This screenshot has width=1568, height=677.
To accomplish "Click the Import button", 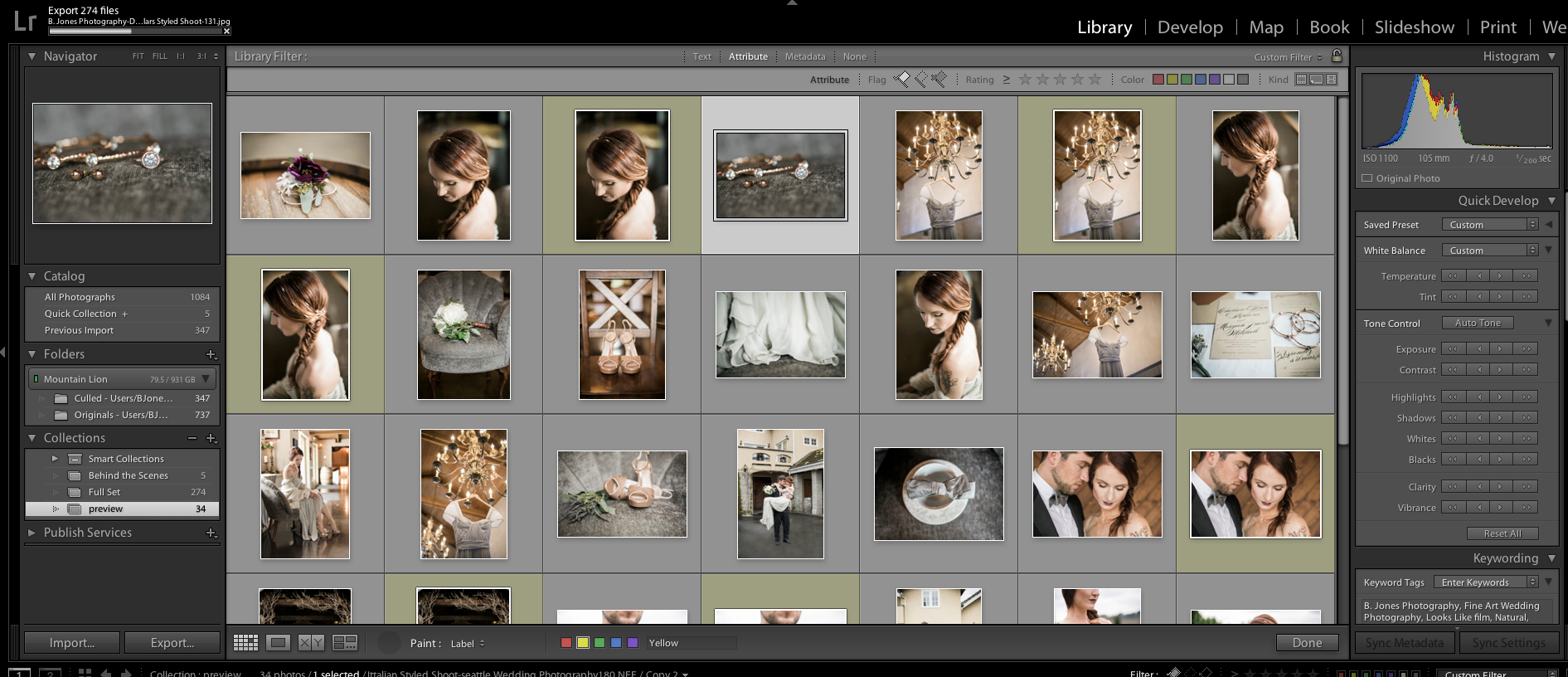I will [x=72, y=643].
